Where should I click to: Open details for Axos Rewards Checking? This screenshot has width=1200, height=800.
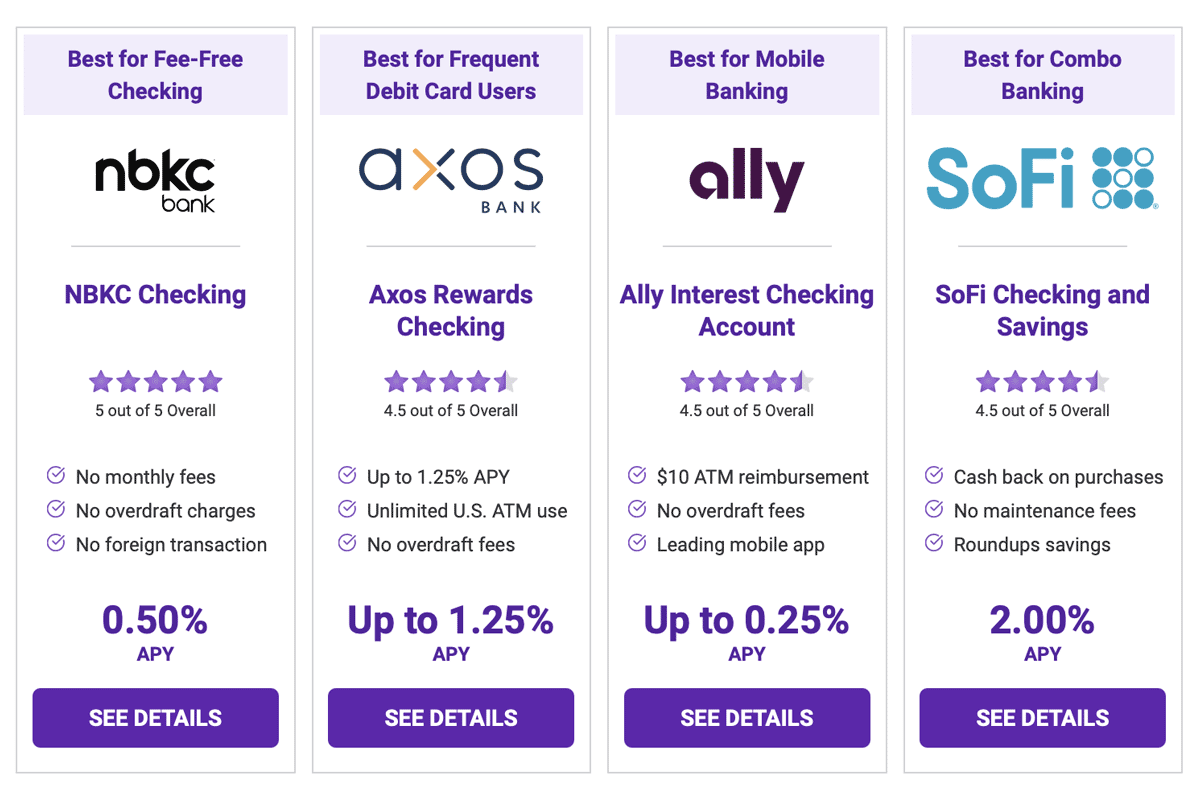coord(451,718)
